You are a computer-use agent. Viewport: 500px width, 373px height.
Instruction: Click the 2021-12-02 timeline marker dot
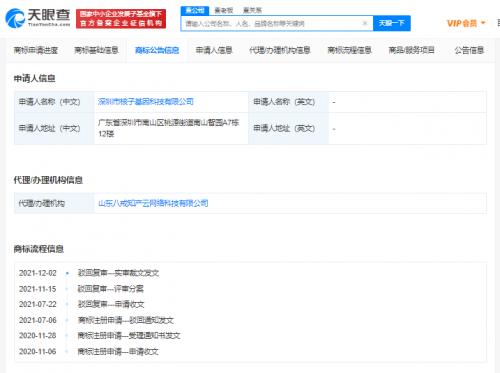[67, 273]
